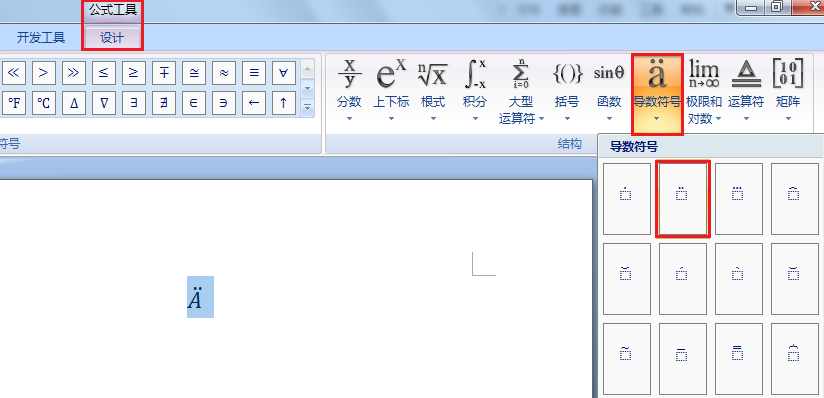Screen dimensions: 824x398
Task: Expand the full symbols gallery
Action: (x=308, y=108)
